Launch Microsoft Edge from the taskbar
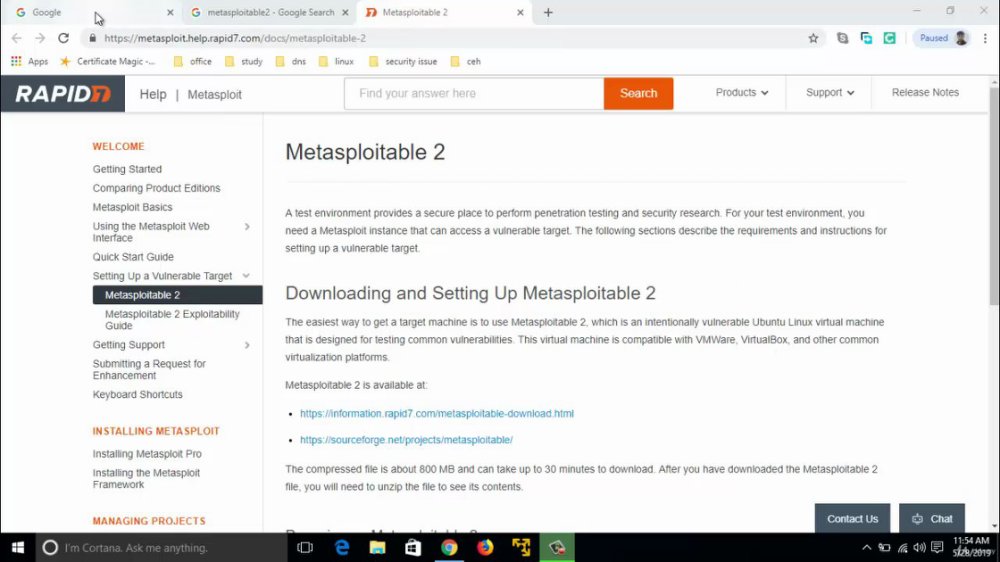The height and width of the screenshot is (562, 1000). click(342, 547)
